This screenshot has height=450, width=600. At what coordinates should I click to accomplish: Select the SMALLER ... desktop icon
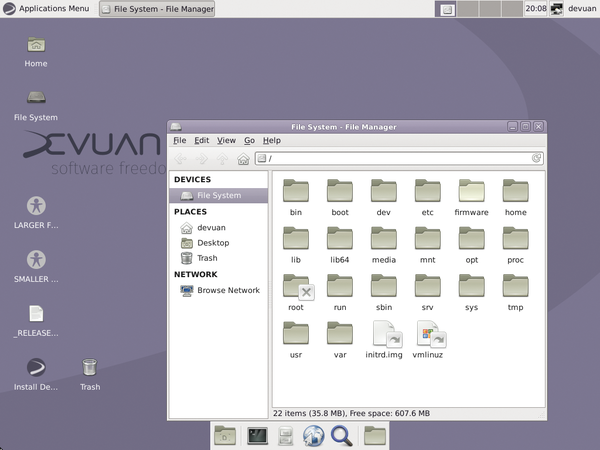(x=36, y=267)
